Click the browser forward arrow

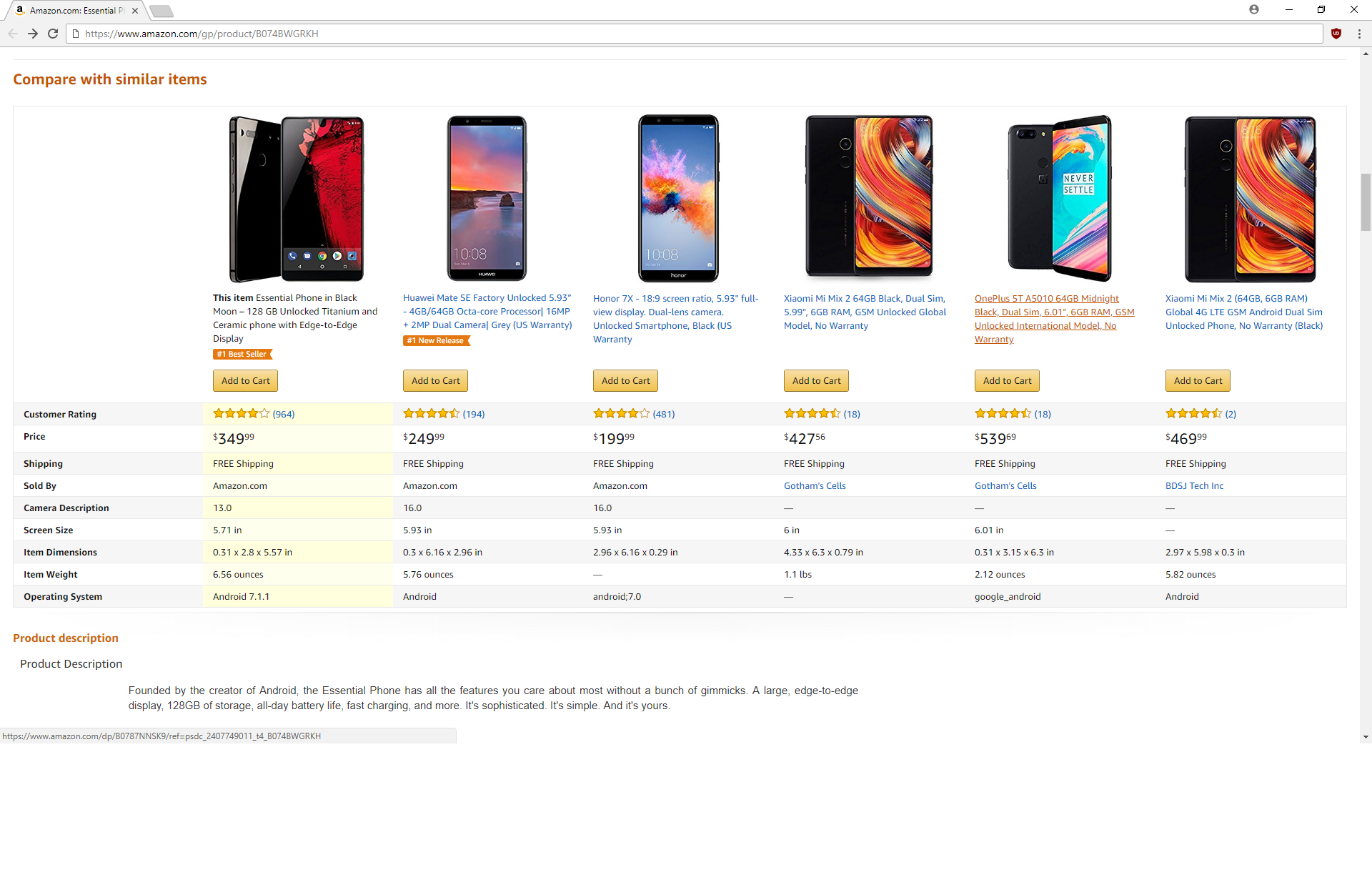click(33, 34)
